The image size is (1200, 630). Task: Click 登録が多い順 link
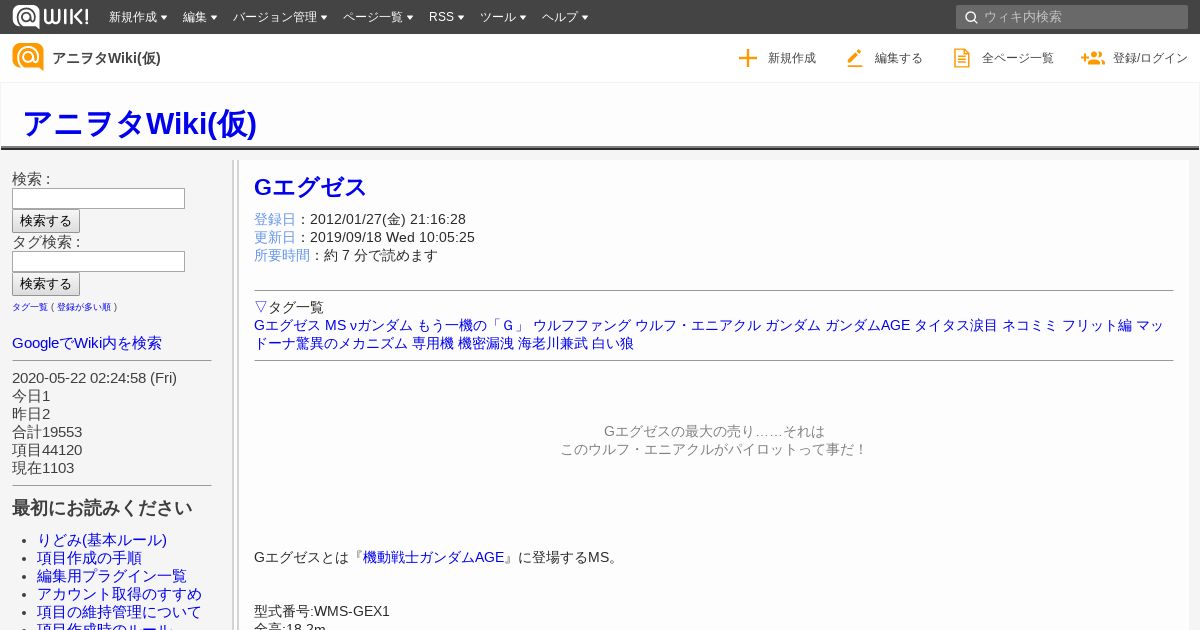84,307
